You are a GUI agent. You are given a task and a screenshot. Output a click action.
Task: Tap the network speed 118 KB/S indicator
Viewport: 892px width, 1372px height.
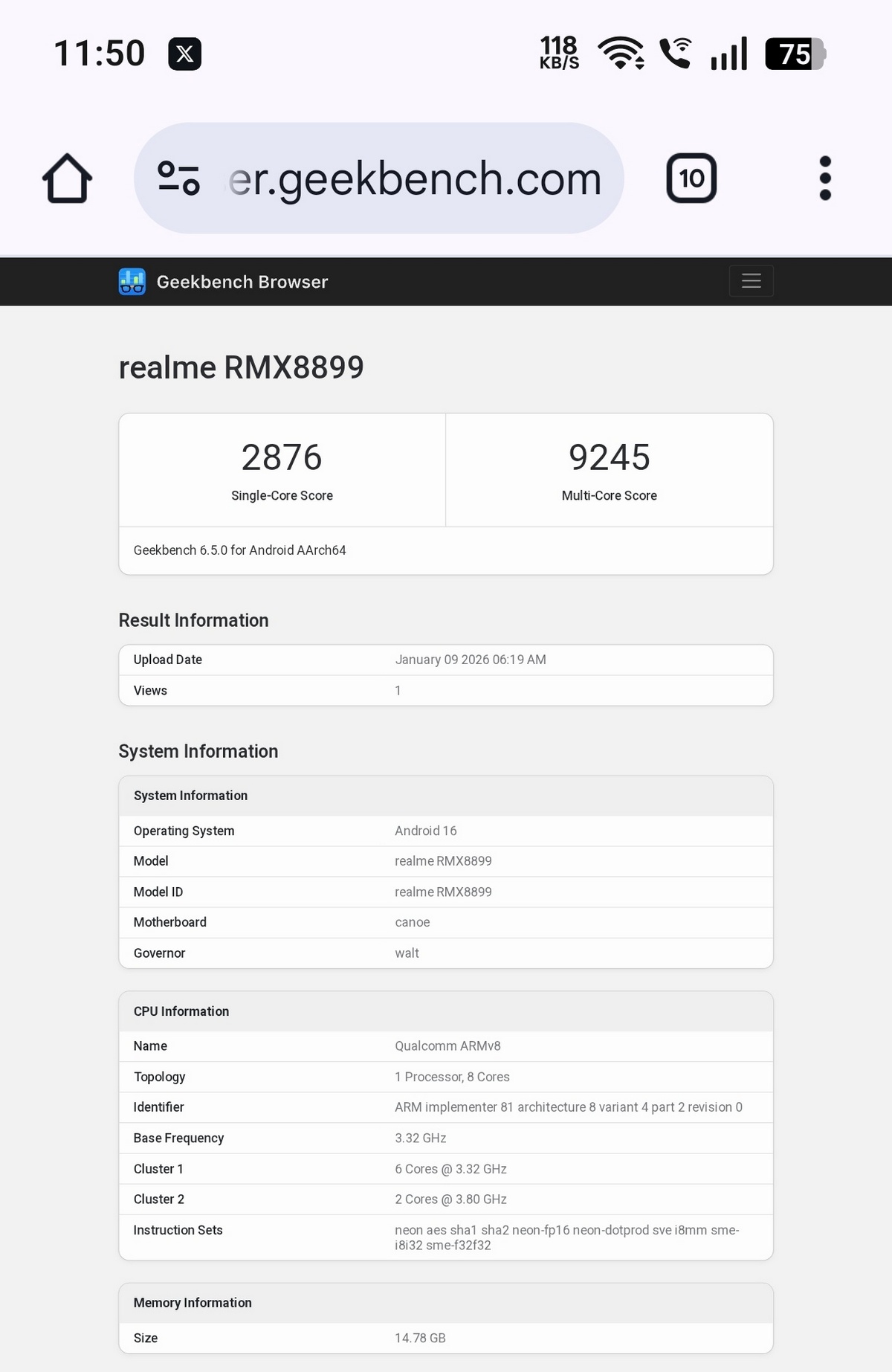(559, 54)
